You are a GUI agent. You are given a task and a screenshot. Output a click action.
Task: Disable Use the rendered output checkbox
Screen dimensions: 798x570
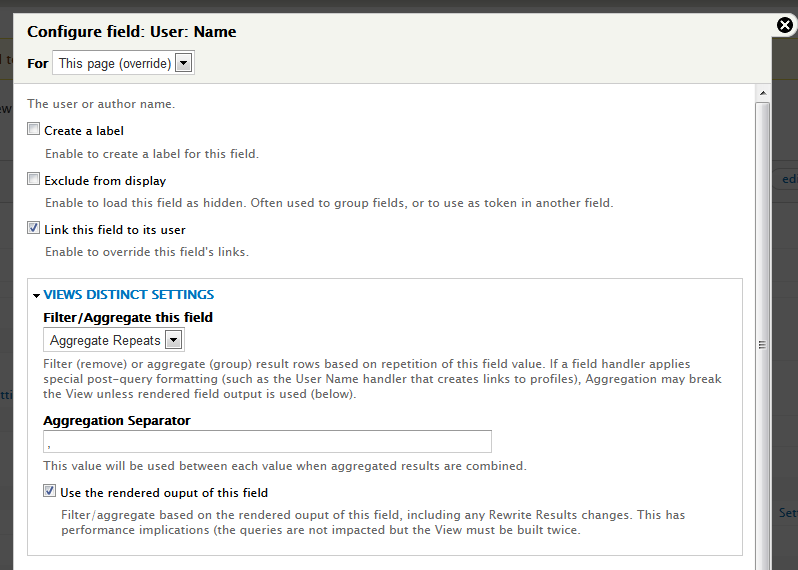[x=50, y=491]
